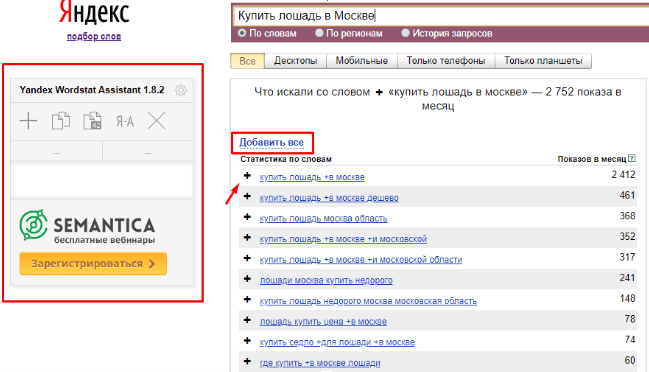This screenshot has width=649, height=372.
Task: Click the "Добавить все" link
Action: pyautogui.click(x=272, y=143)
